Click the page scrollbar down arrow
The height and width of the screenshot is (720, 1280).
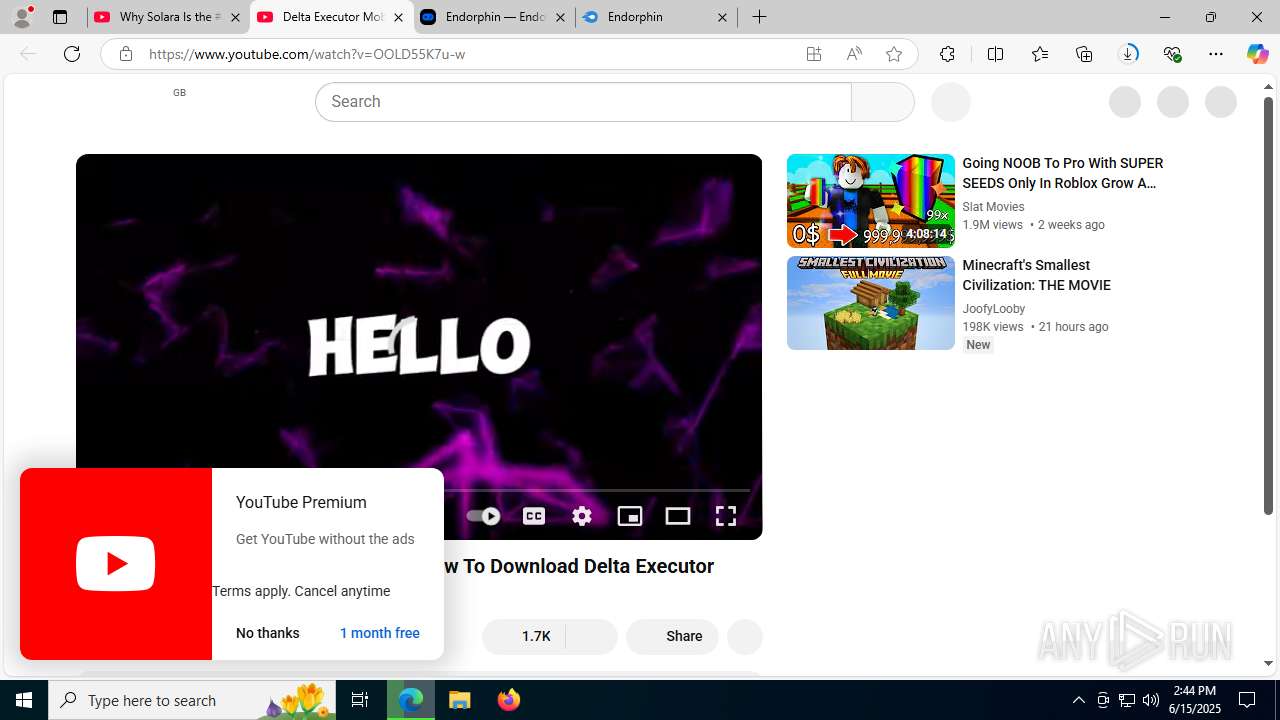pyautogui.click(x=1268, y=663)
